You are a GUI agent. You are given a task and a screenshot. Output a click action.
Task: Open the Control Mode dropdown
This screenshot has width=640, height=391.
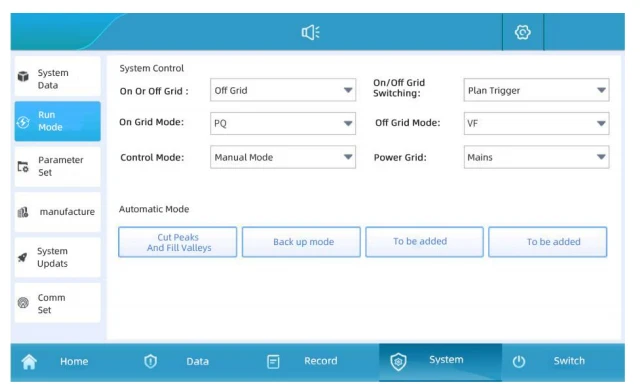[283, 157]
